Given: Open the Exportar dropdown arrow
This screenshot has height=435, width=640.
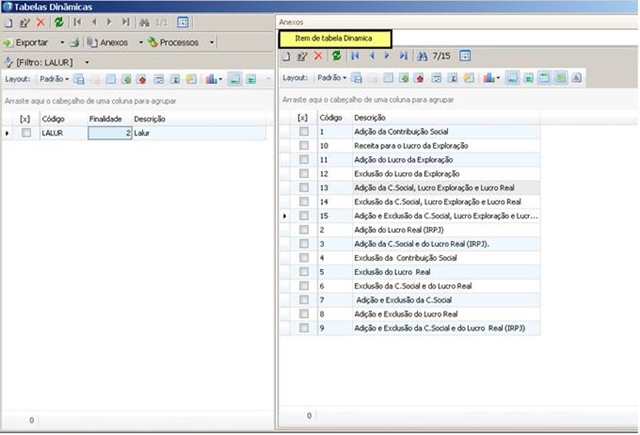Looking at the screenshot, I should tap(62, 42).
